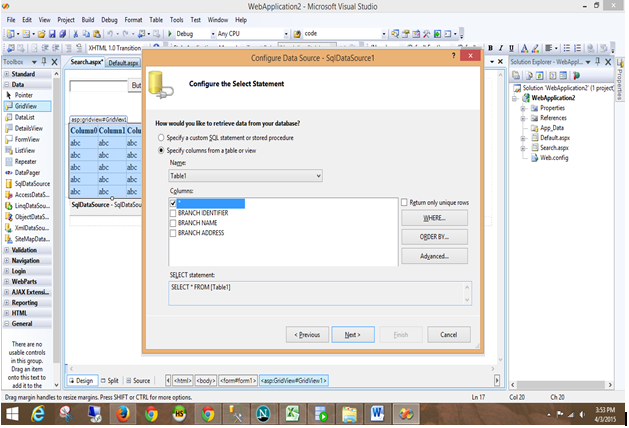Image resolution: width=629 pixels, height=428 pixels.
Task: Open Microsoft Word from the taskbar
Action: 377,414
